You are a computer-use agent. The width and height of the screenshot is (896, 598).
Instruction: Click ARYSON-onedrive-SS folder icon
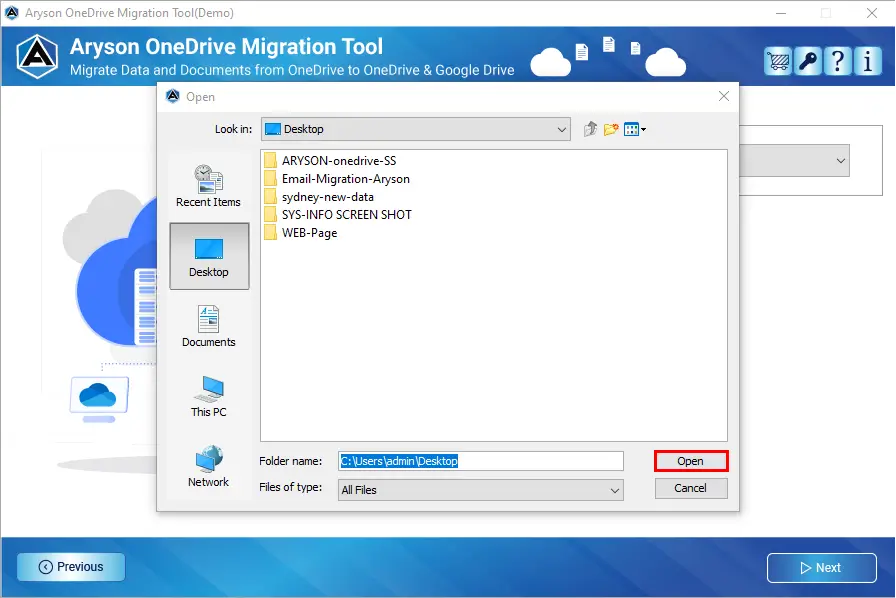(271, 161)
